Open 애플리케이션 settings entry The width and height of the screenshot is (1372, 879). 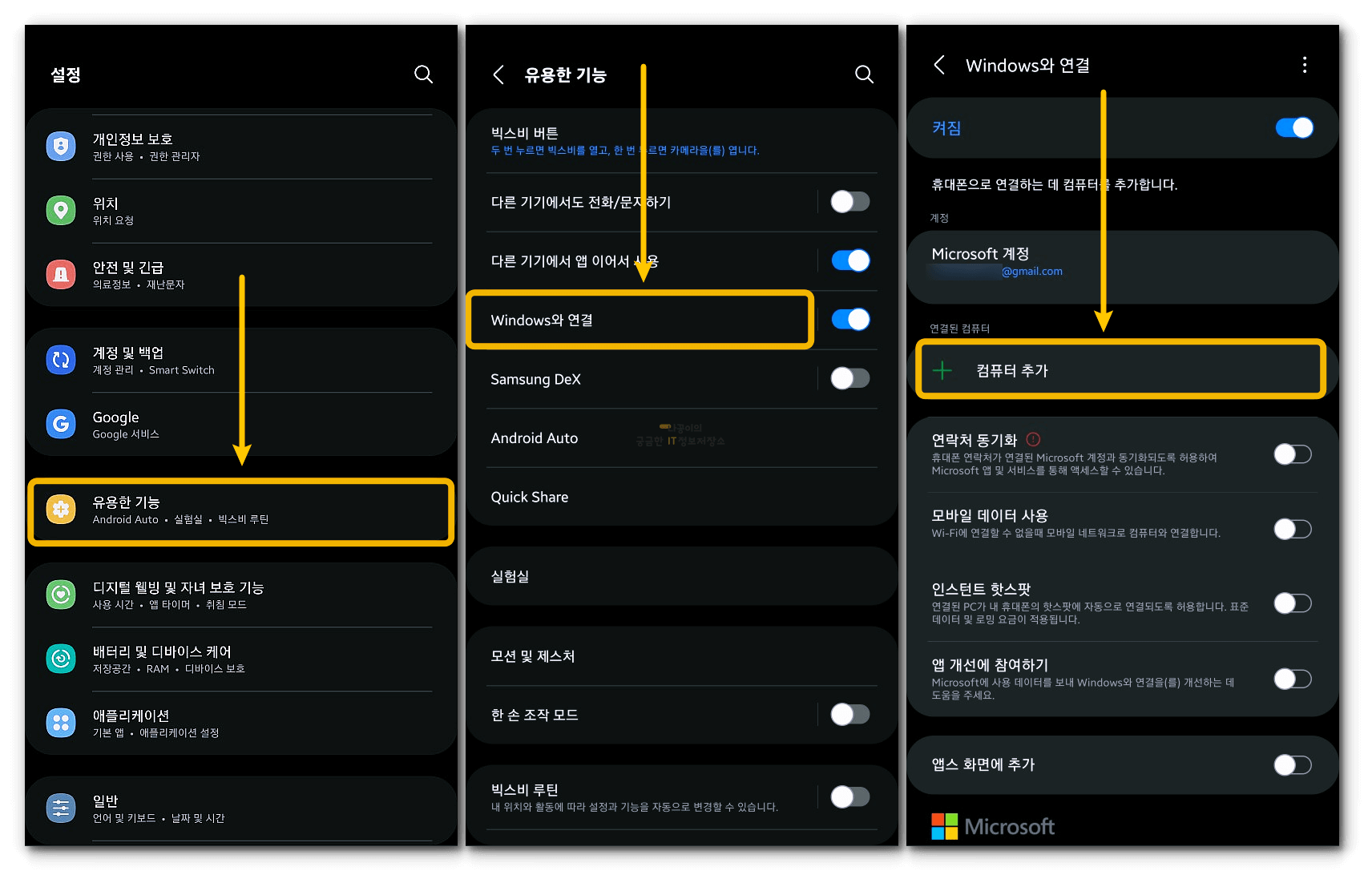click(x=240, y=724)
